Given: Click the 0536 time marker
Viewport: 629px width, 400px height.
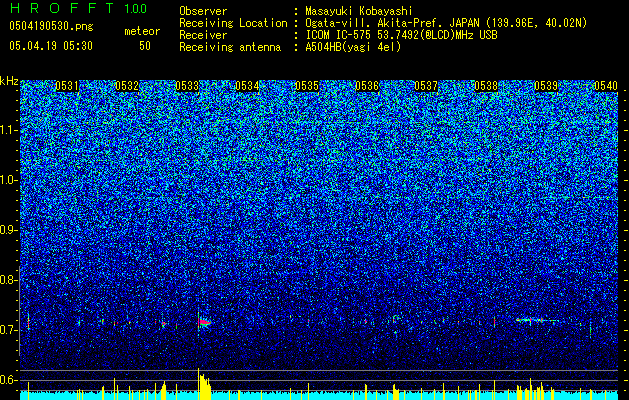Looking at the screenshot, I should coord(367,86).
